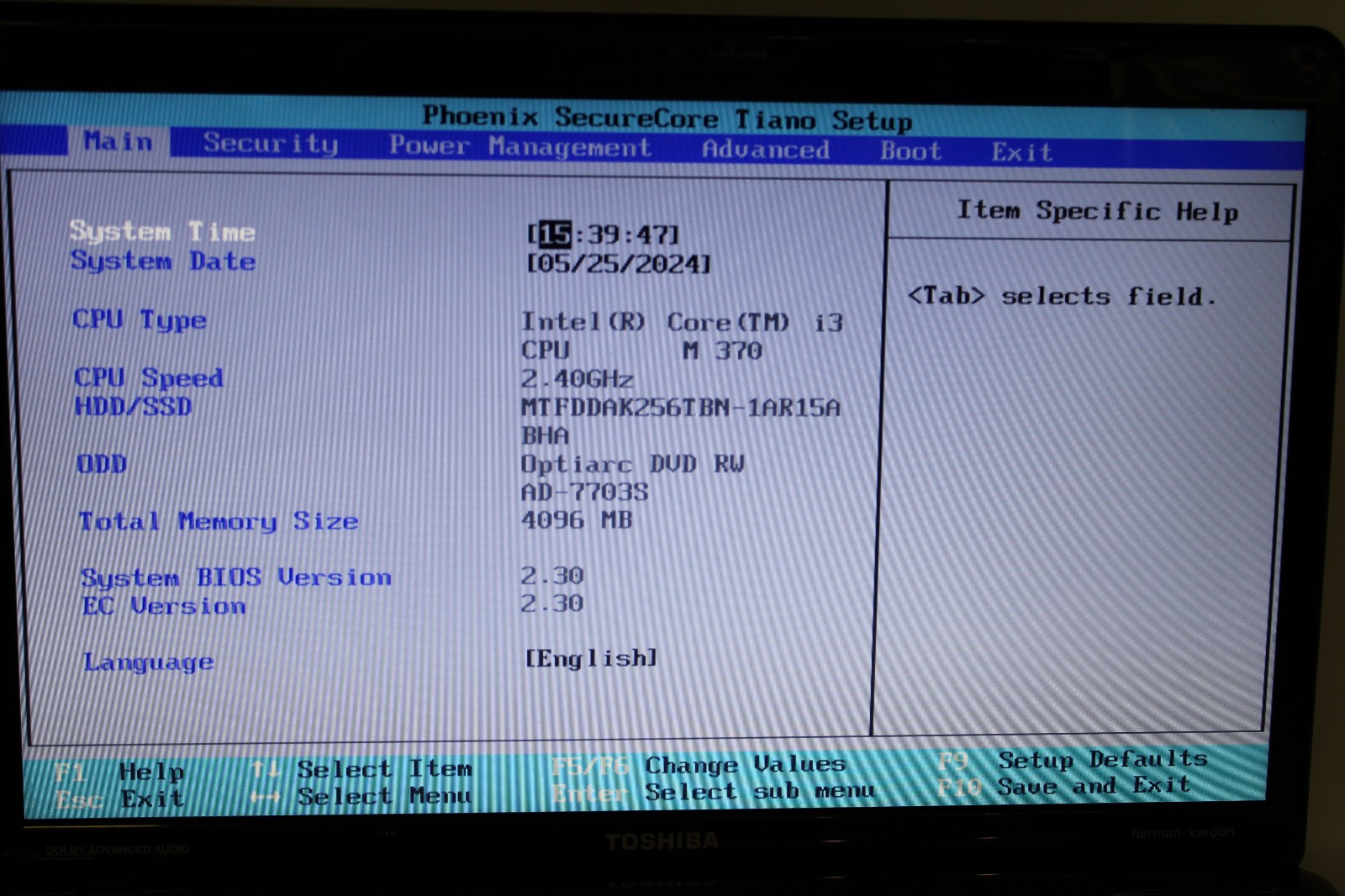Click the F9 Setup Defaults hint
Viewport: 1345px width, 896px height.
point(1073,760)
